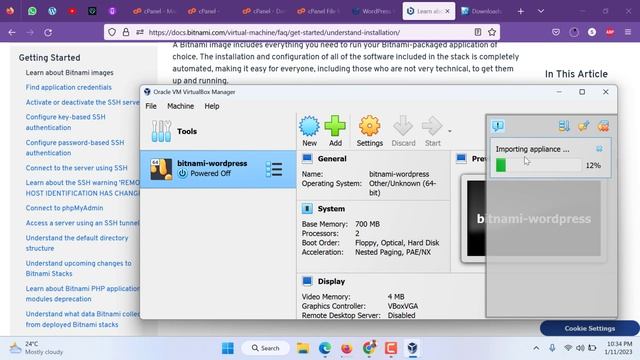This screenshot has width=640, height=360.
Task: Open a new browser tab
Action: [x=521, y=11]
